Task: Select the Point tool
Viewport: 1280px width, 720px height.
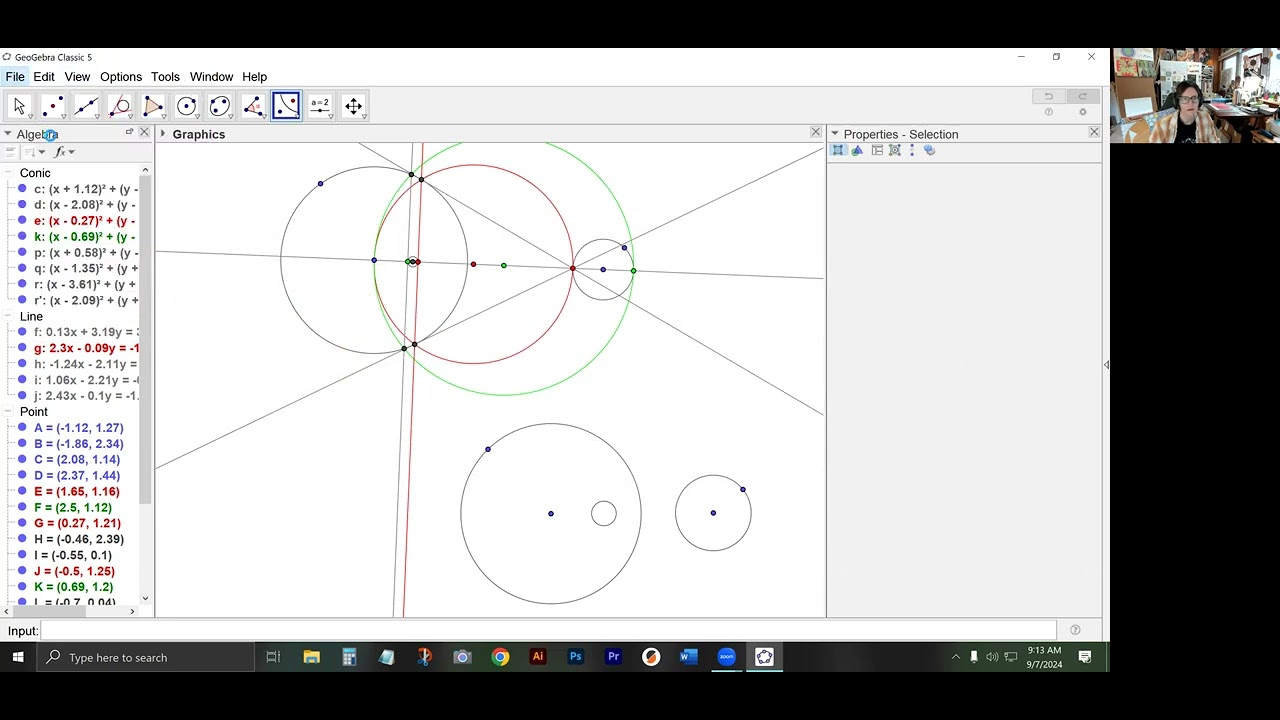Action: [53, 106]
